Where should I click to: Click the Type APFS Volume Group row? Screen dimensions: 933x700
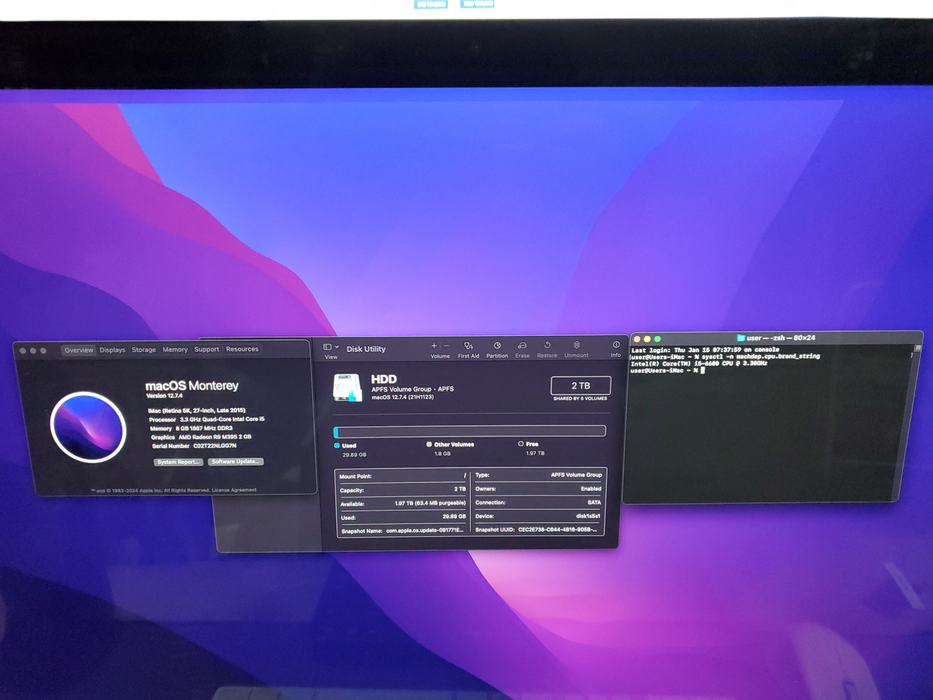pyautogui.click(x=538, y=475)
